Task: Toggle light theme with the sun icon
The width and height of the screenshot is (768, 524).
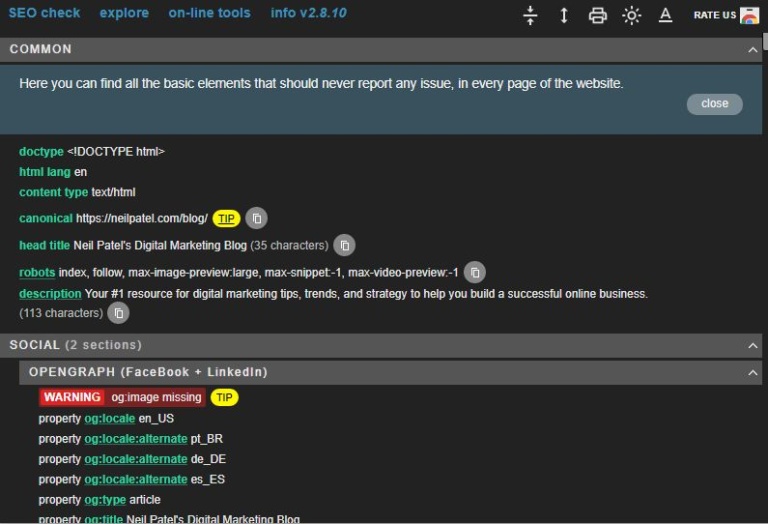Action: tap(631, 16)
